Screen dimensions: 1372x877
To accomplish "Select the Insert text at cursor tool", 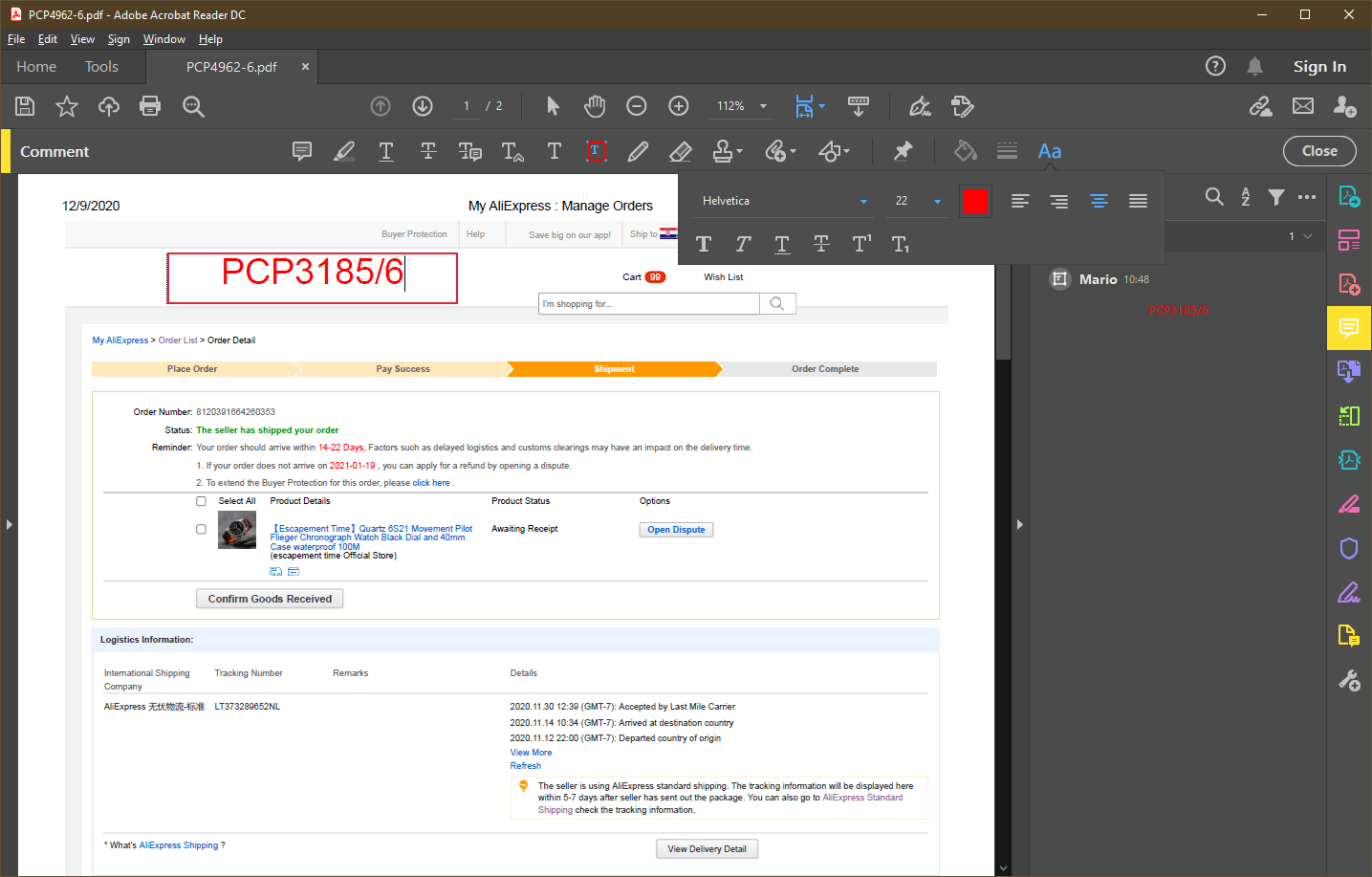I will (512, 151).
